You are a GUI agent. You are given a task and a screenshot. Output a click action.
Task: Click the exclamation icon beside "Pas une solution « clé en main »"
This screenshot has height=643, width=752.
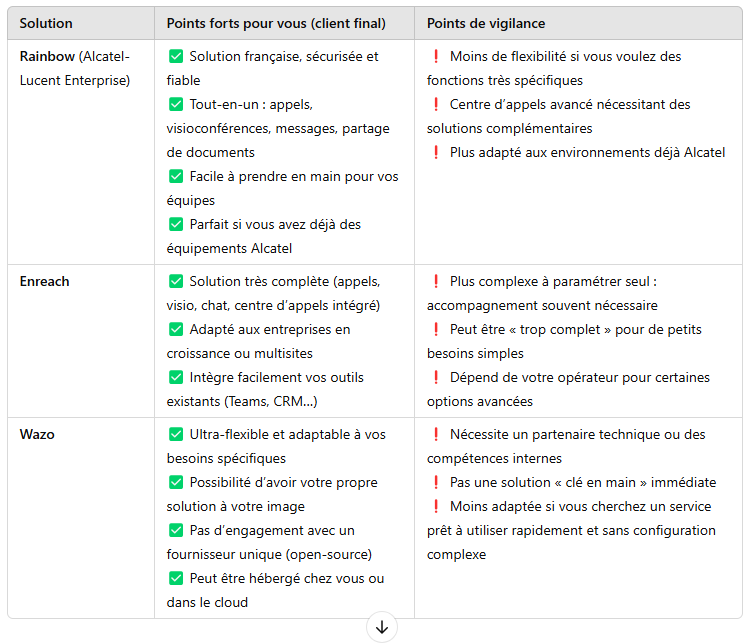click(436, 483)
